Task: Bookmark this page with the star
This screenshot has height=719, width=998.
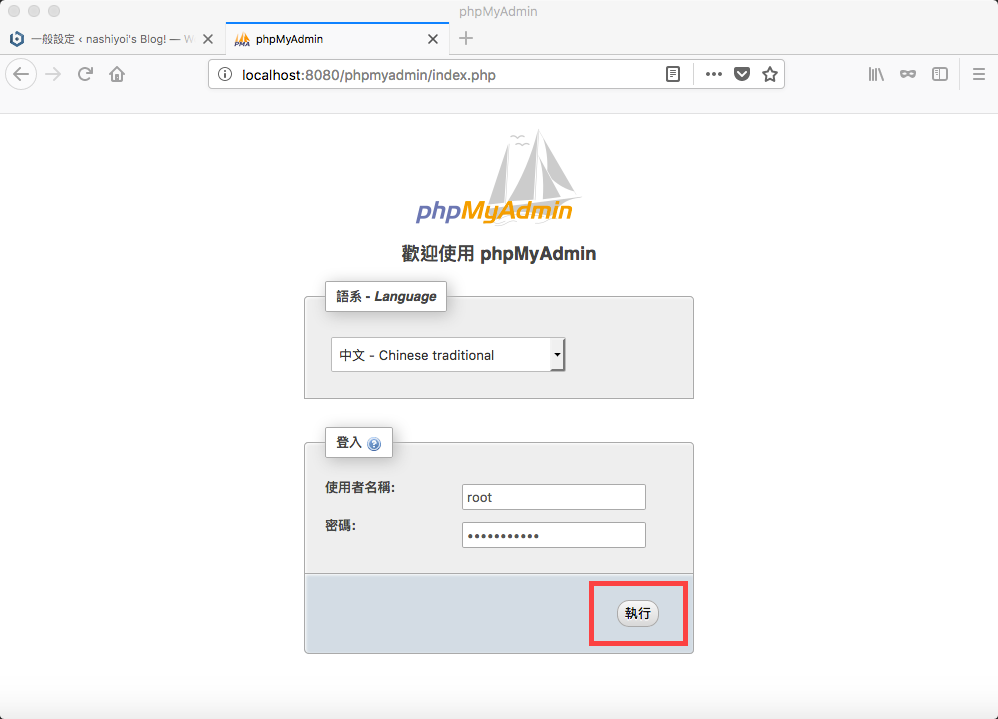Action: 770,74
